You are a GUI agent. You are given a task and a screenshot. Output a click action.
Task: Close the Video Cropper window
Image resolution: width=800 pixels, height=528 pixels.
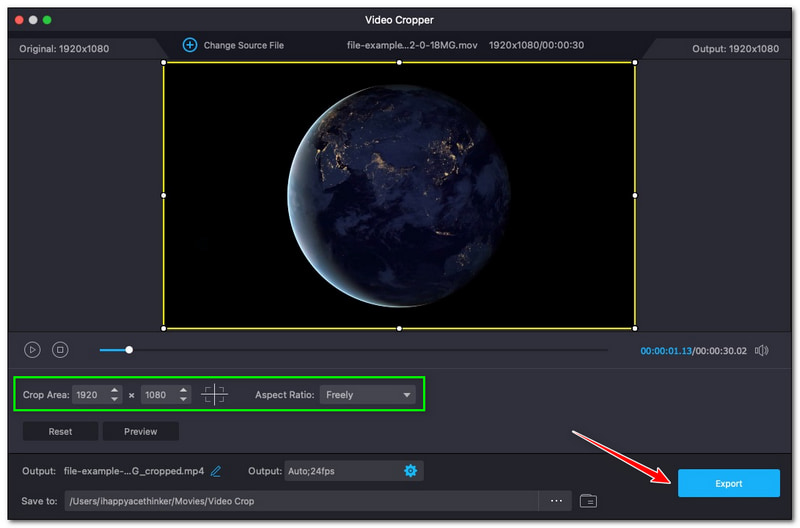[x=19, y=20]
